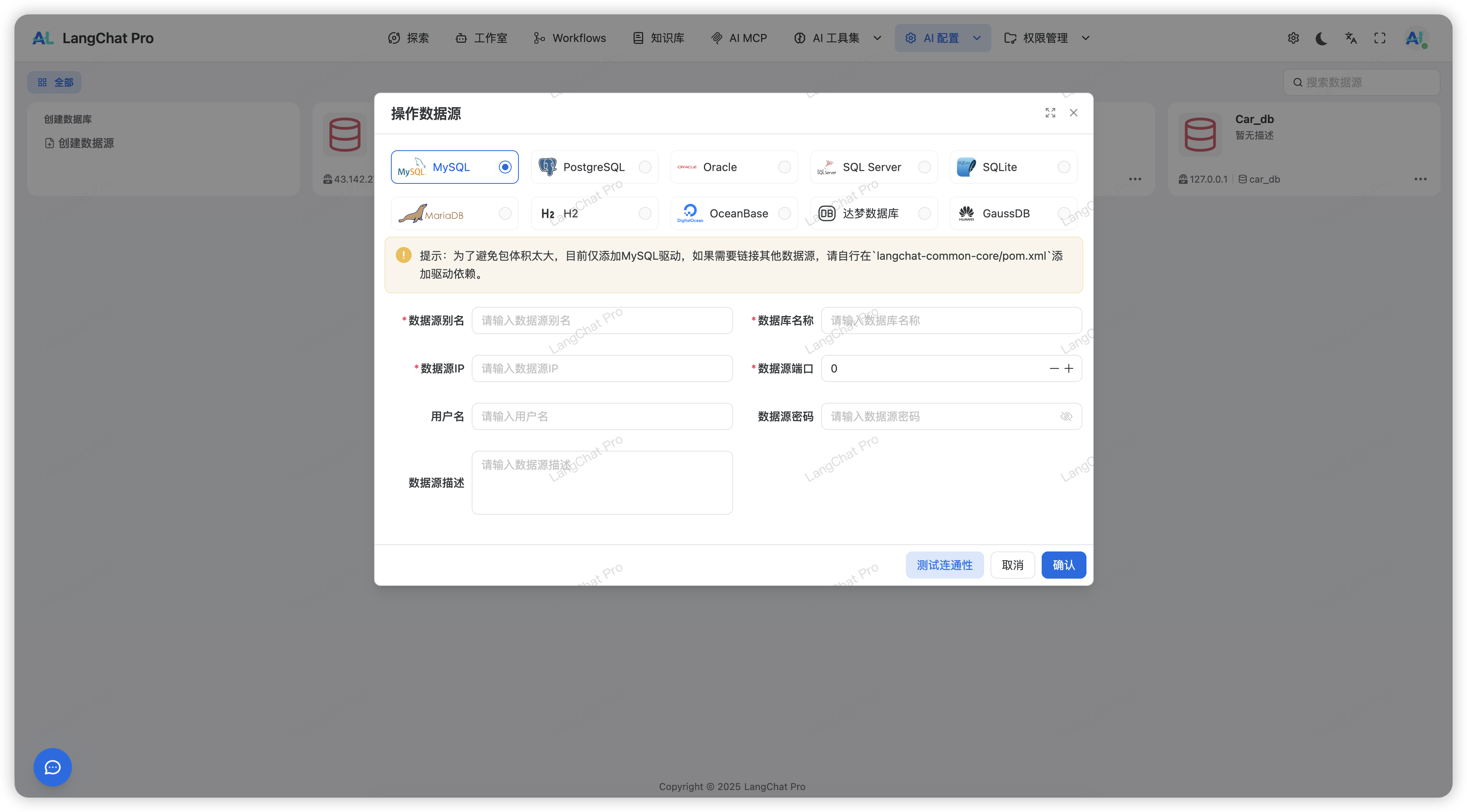Increase the 数据源端口 value with plus
Image resolution: width=1467 pixels, height=812 pixels.
coord(1068,368)
